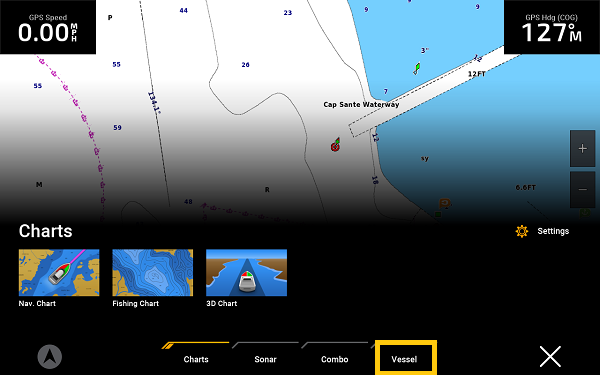The width and height of the screenshot is (600, 375).
Task: Tap the orange marker icon on chart
Action: point(445,203)
